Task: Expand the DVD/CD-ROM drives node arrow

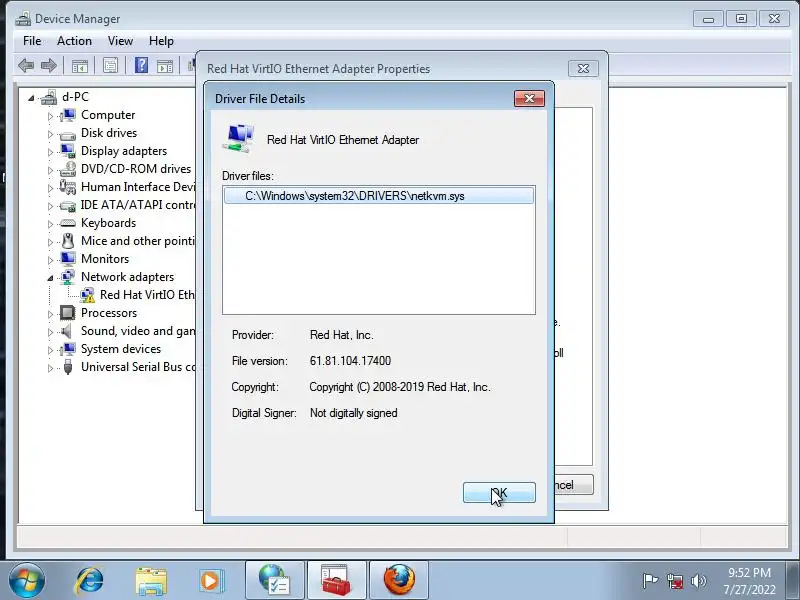Action: [50, 170]
